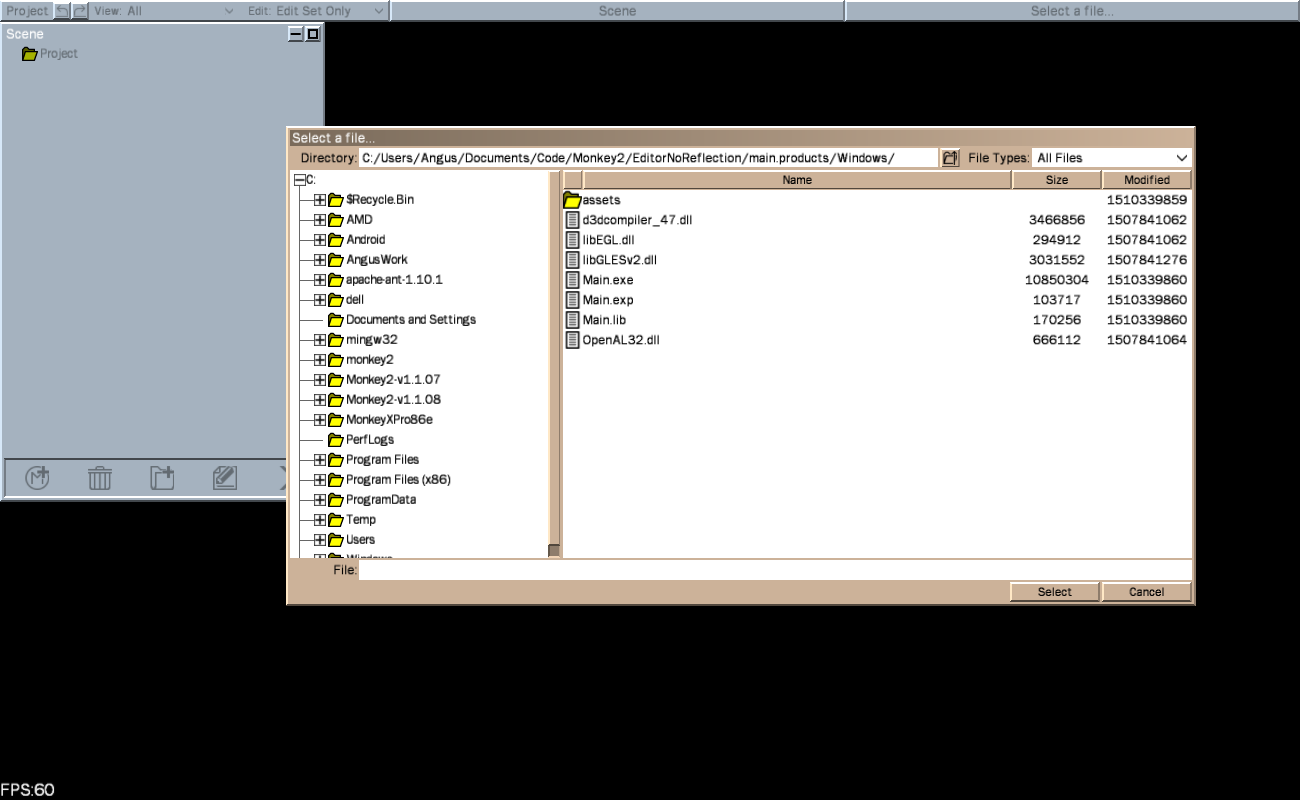The image size is (1300, 800).
Task: Click the trash can delete icon
Action: point(100,478)
